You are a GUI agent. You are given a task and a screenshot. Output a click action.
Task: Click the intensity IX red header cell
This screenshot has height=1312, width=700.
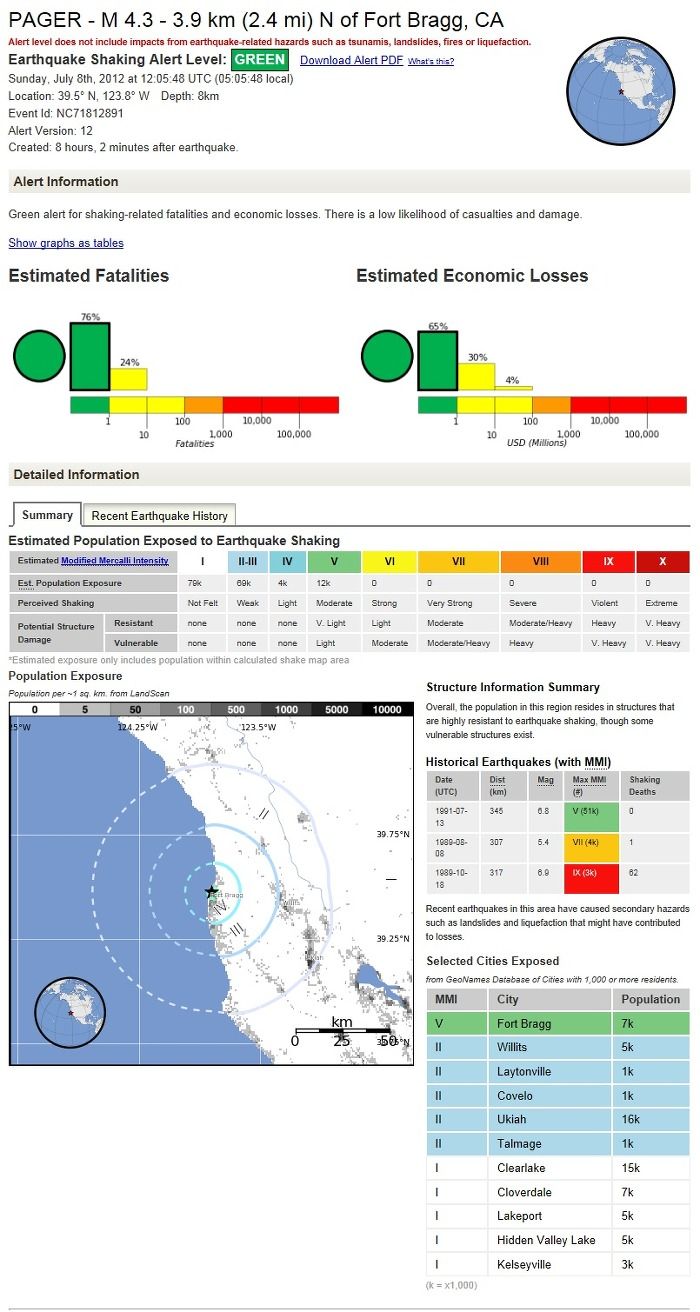point(608,562)
